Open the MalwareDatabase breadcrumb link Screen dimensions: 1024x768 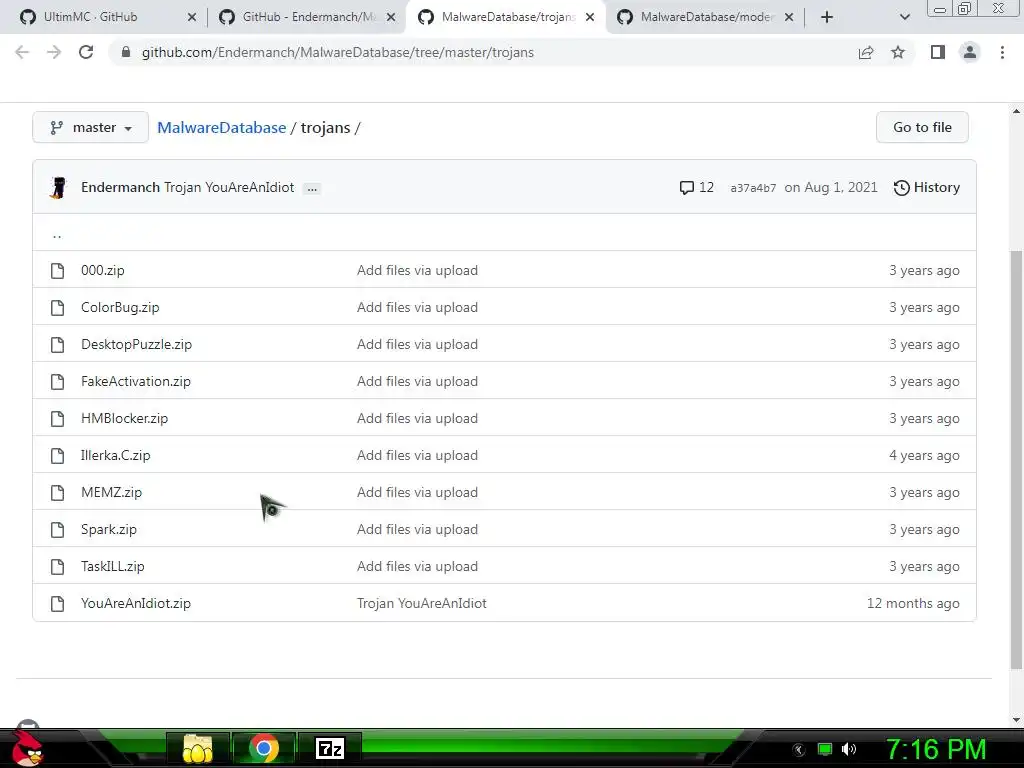tap(221, 127)
